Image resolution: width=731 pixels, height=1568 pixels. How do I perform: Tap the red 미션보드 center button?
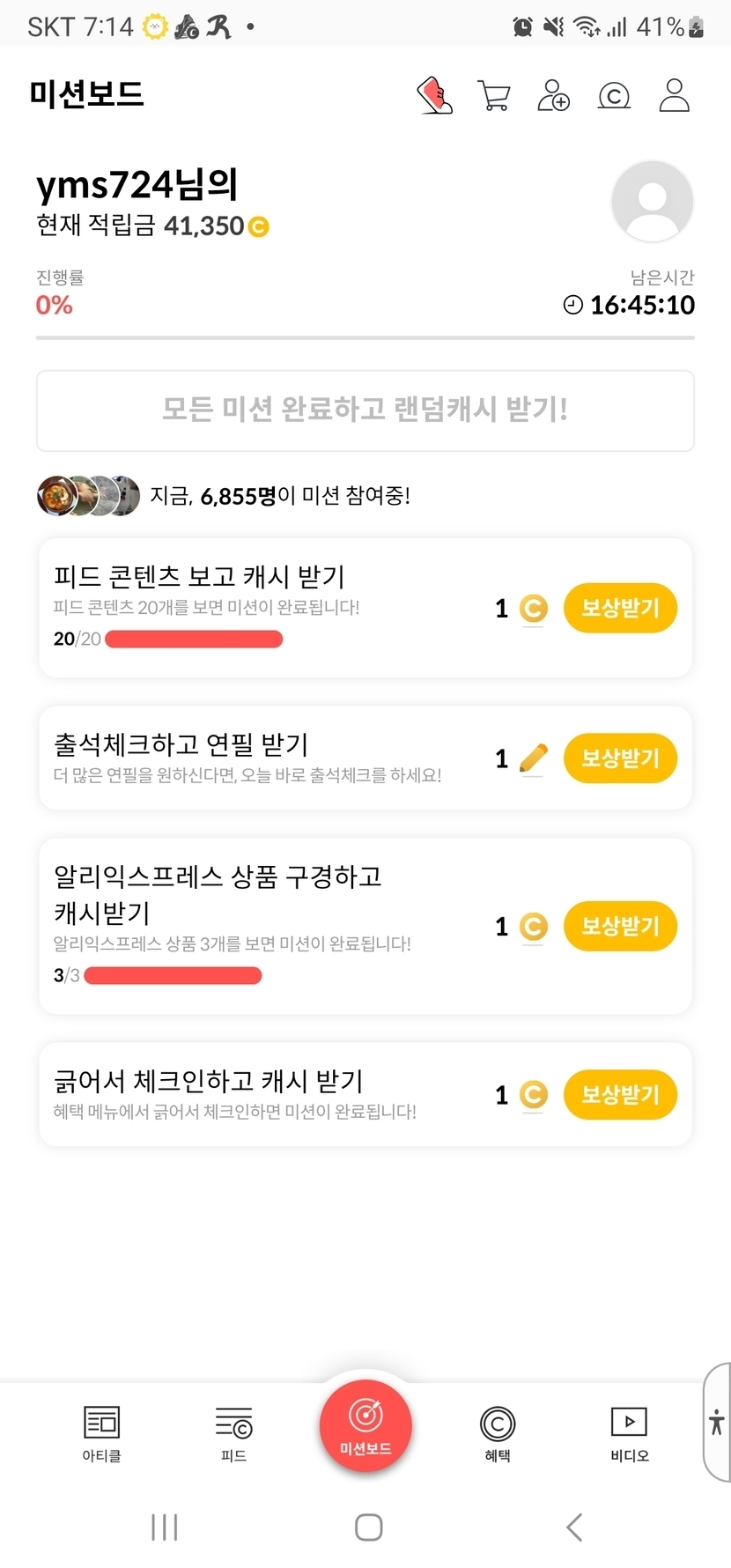pos(365,1426)
